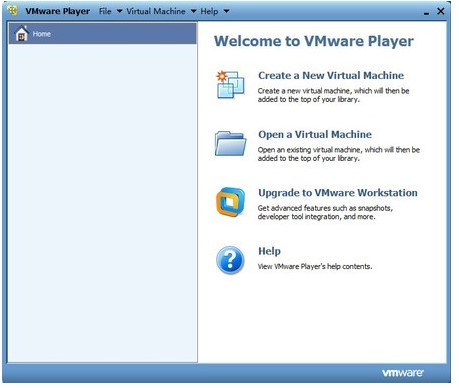Click text 'Open an existing virtual machine, which will then be'
The width and height of the screenshot is (459, 388).
[339, 150]
